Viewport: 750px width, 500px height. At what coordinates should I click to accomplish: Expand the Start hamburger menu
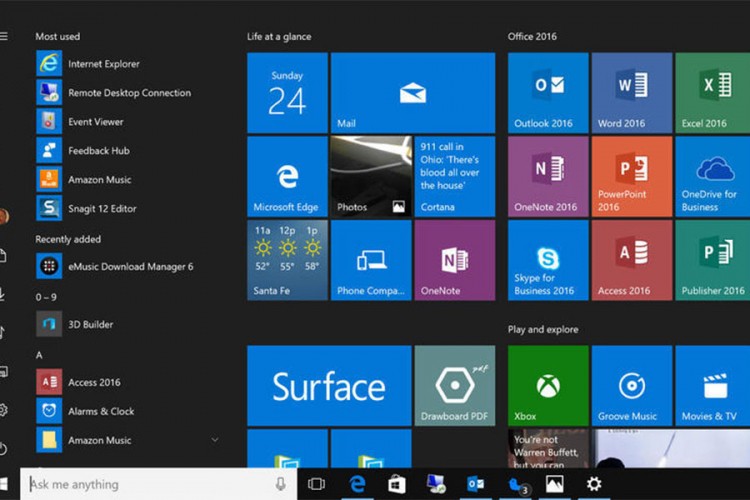pyautogui.click(x=4, y=36)
